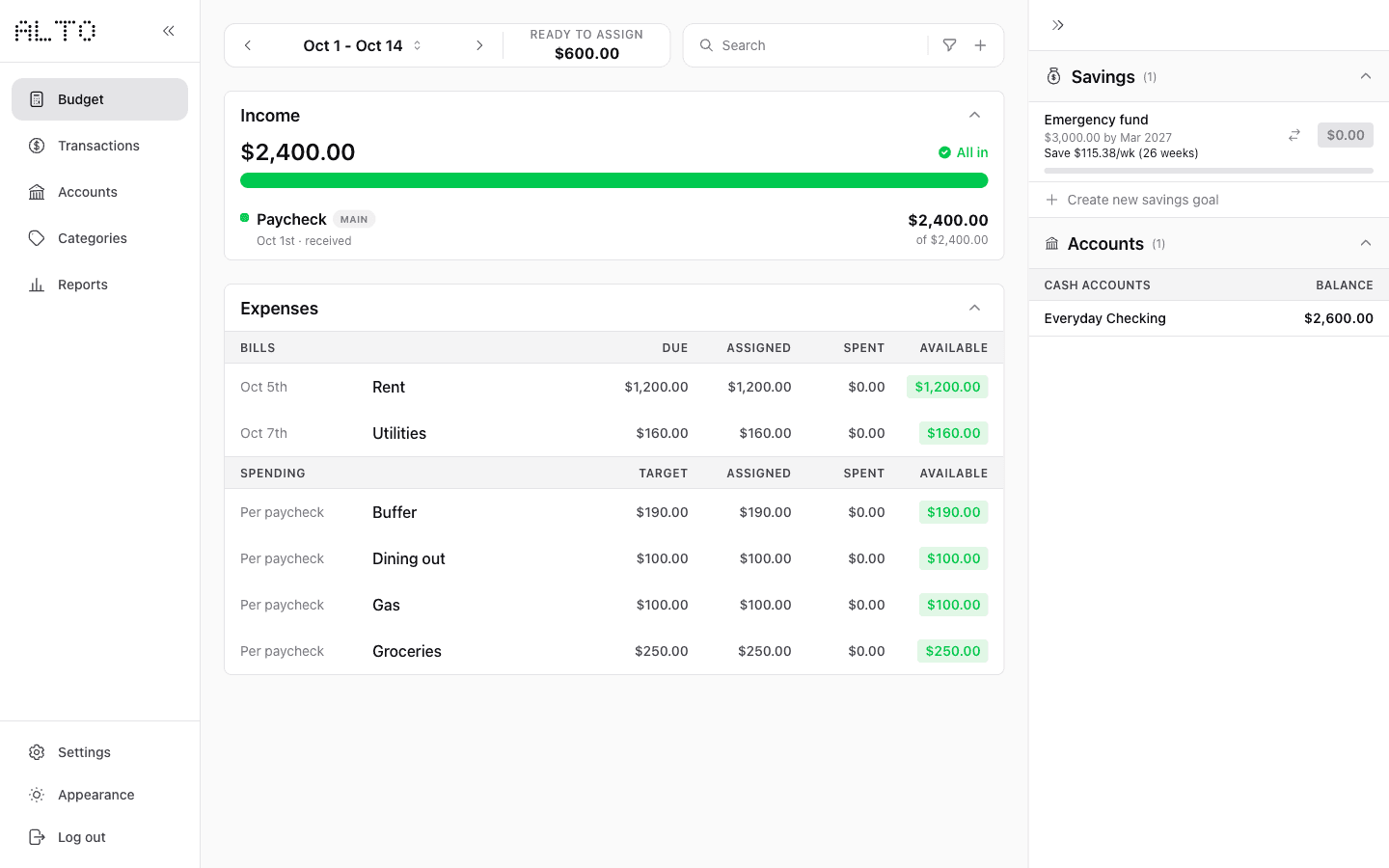1389x868 pixels.
Task: Open the Everyday Checking account row
Action: 1209,318
